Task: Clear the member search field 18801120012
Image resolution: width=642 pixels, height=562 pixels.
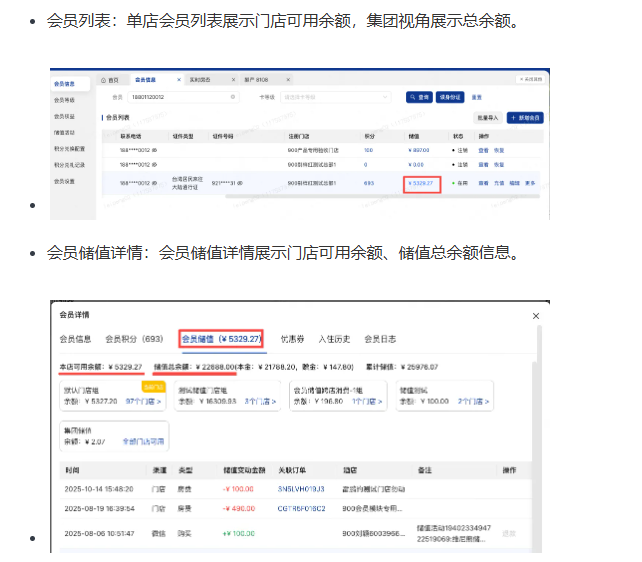Action: [x=233, y=97]
